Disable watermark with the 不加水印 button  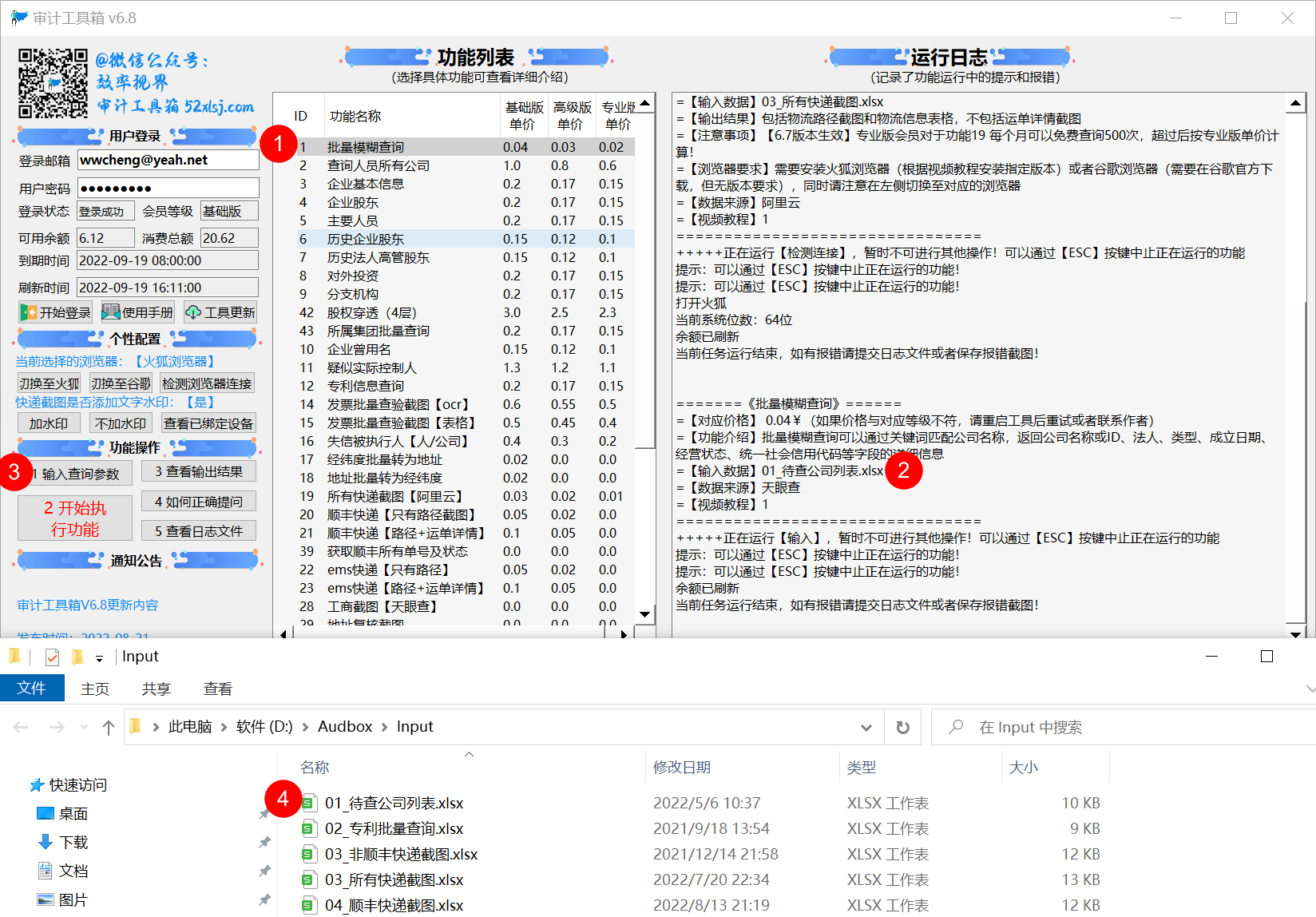pos(120,423)
